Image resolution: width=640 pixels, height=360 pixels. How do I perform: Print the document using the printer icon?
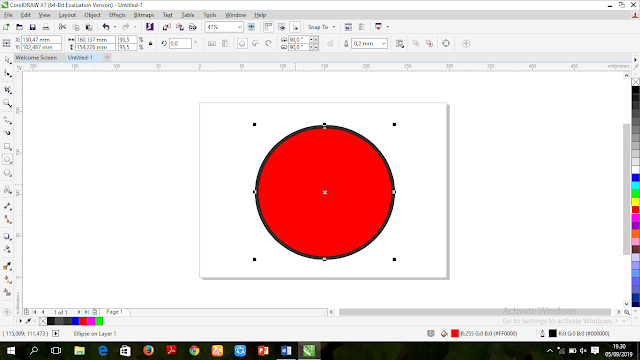[x=46, y=27]
